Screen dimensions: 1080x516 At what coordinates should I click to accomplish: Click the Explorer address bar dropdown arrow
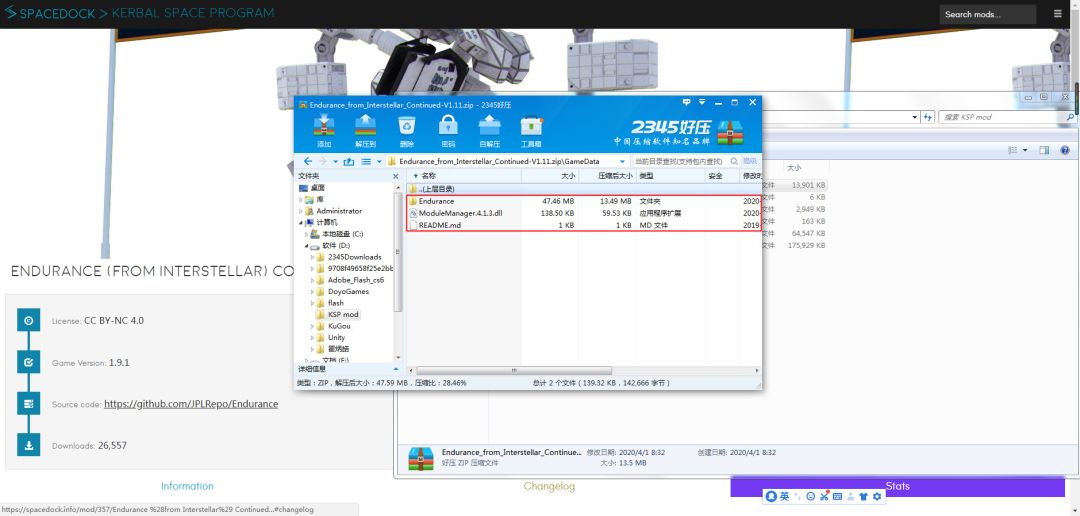click(915, 117)
